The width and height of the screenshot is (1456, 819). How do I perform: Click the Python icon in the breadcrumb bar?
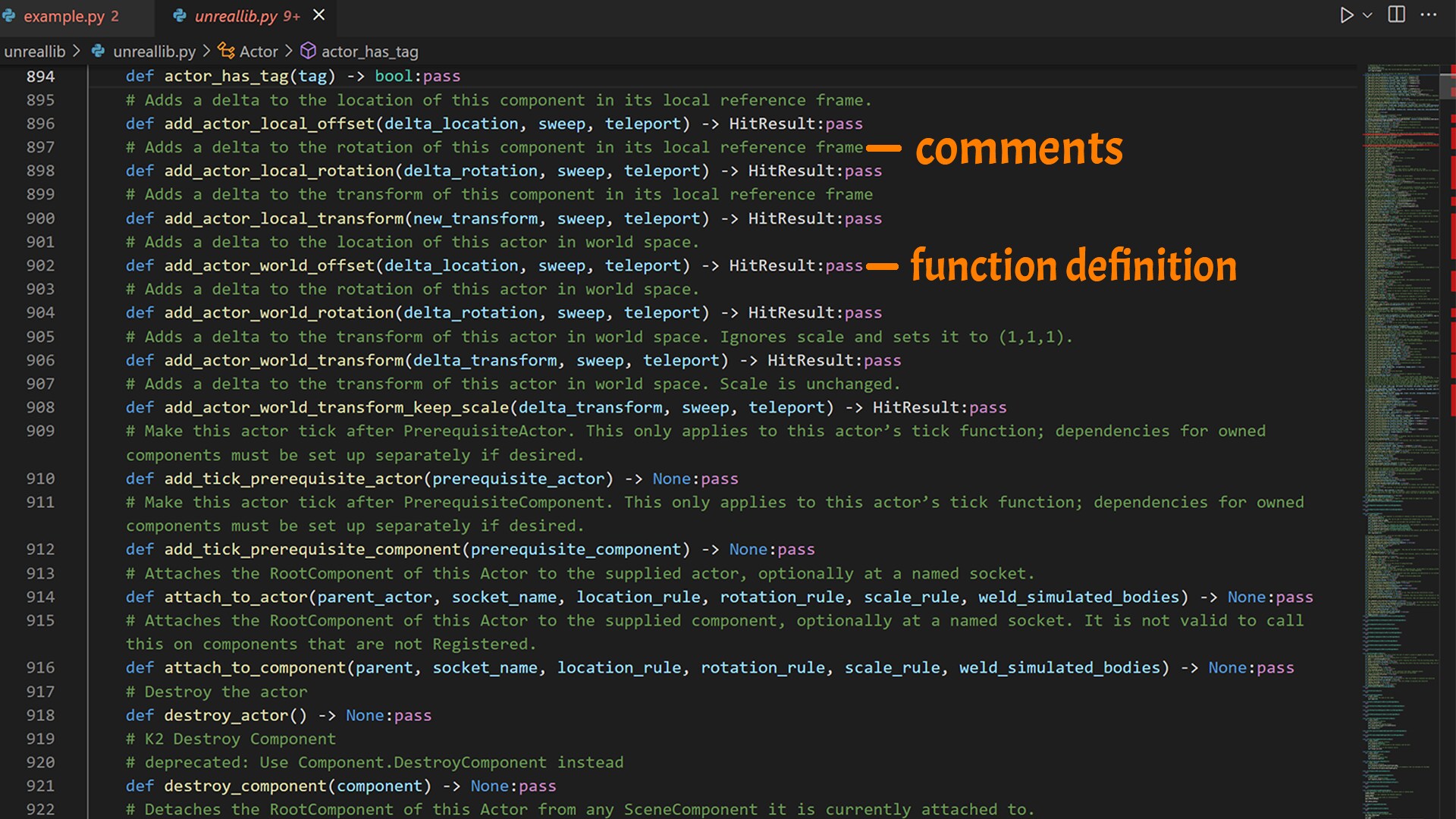[x=98, y=51]
